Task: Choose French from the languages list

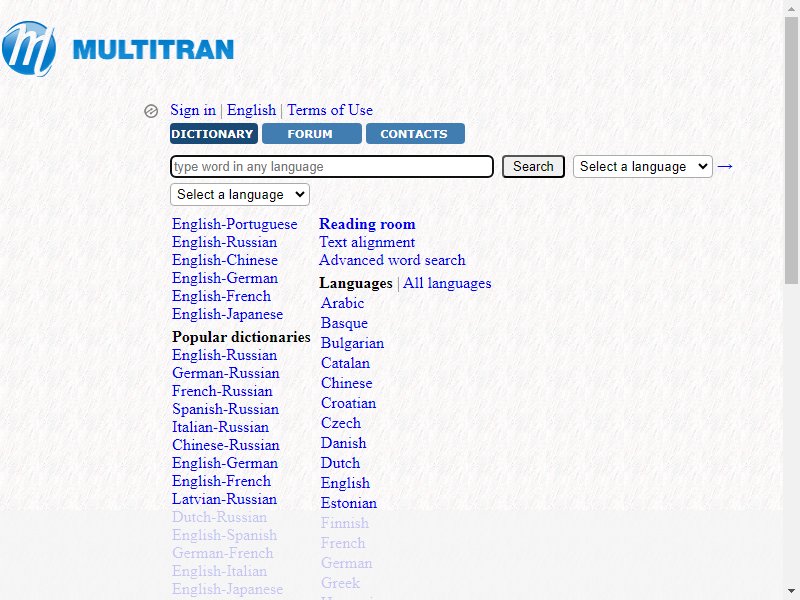Action: (x=343, y=543)
